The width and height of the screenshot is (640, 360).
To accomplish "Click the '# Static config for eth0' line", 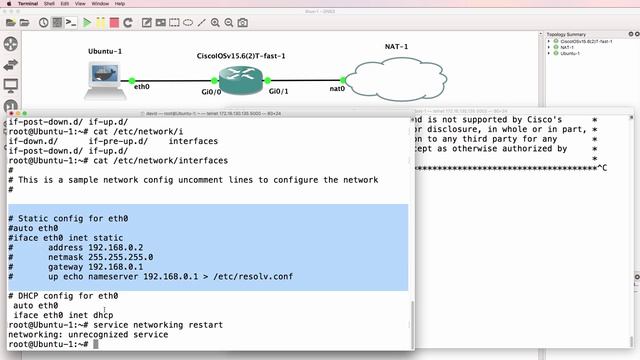I will [x=68, y=218].
